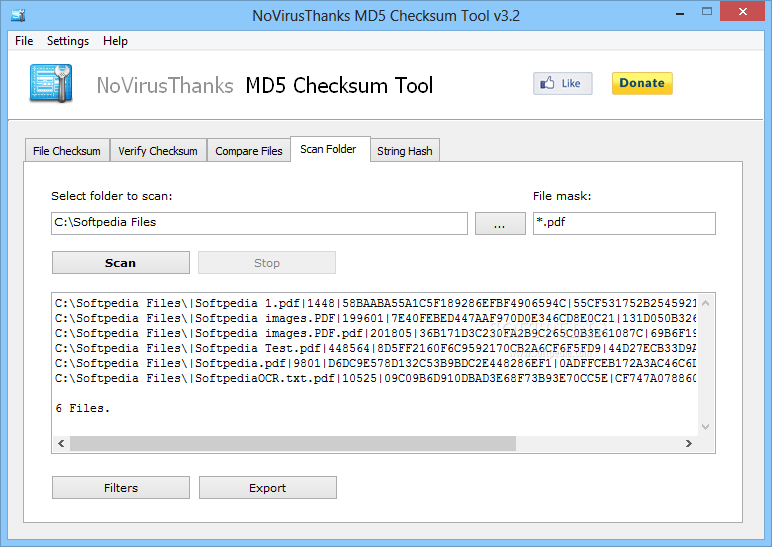Select the Softpedia images.PDF|199601 result line
The height and width of the screenshot is (547, 772).
point(375,318)
